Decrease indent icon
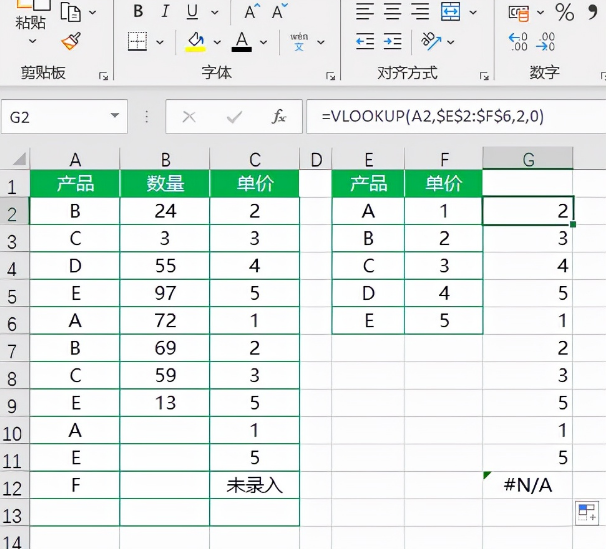The image size is (610, 551). point(365,41)
